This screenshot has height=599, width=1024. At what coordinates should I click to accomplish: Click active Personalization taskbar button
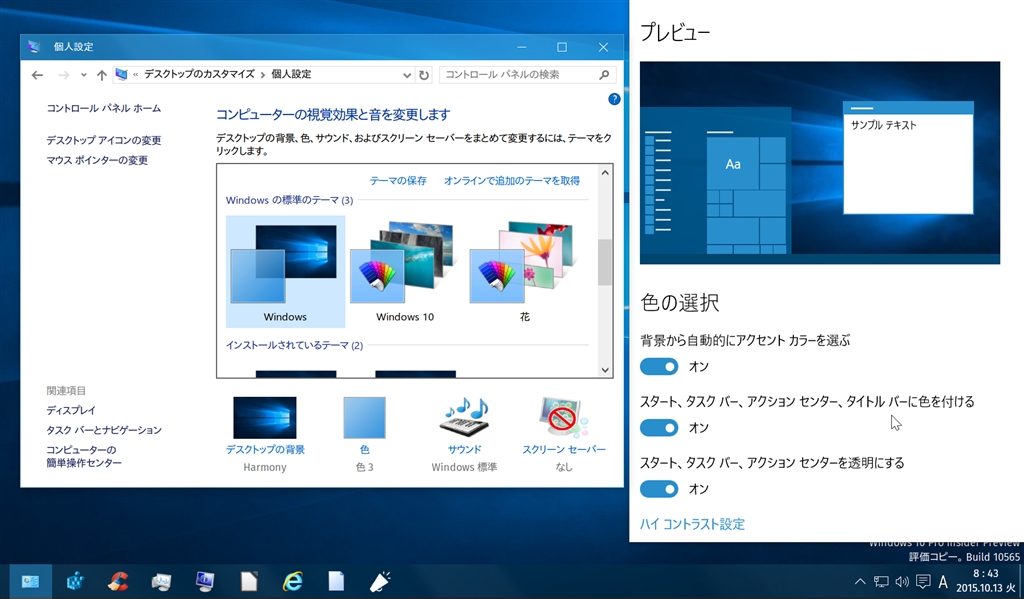[30, 581]
